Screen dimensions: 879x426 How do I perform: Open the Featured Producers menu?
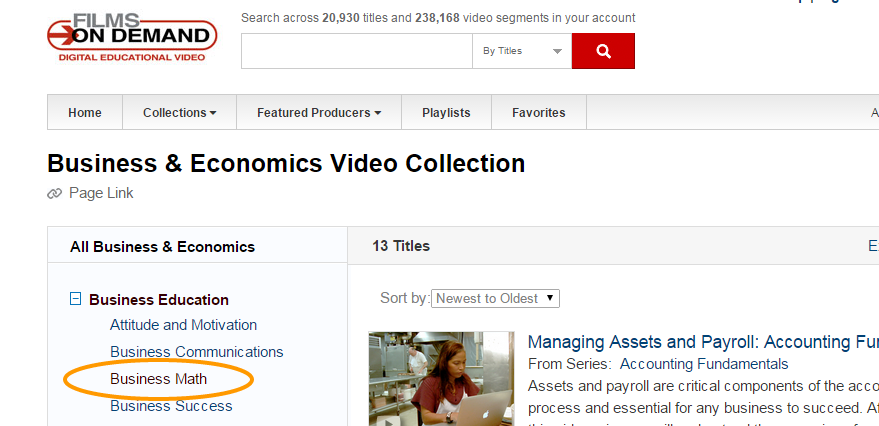tap(319, 113)
